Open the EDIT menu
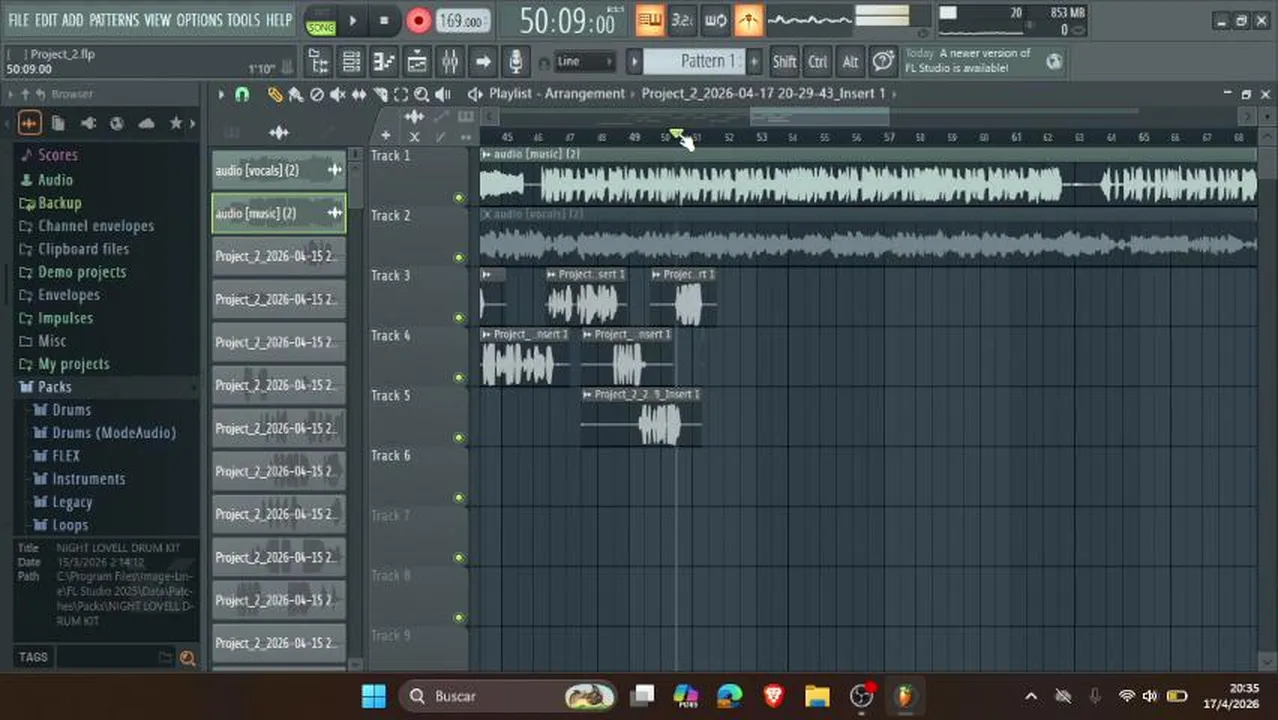Viewport: 1278px width, 720px height. 45,20
